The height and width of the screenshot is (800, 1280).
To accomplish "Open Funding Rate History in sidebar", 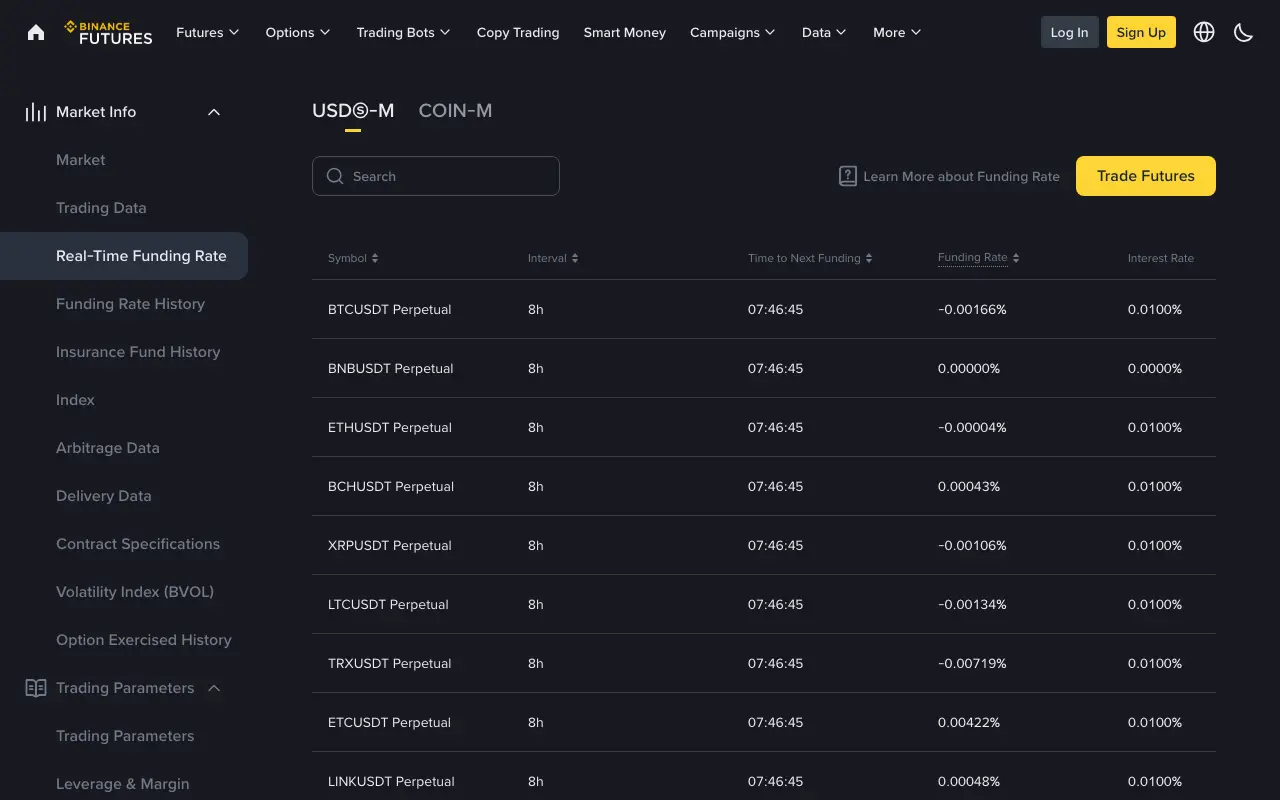I will click(130, 304).
